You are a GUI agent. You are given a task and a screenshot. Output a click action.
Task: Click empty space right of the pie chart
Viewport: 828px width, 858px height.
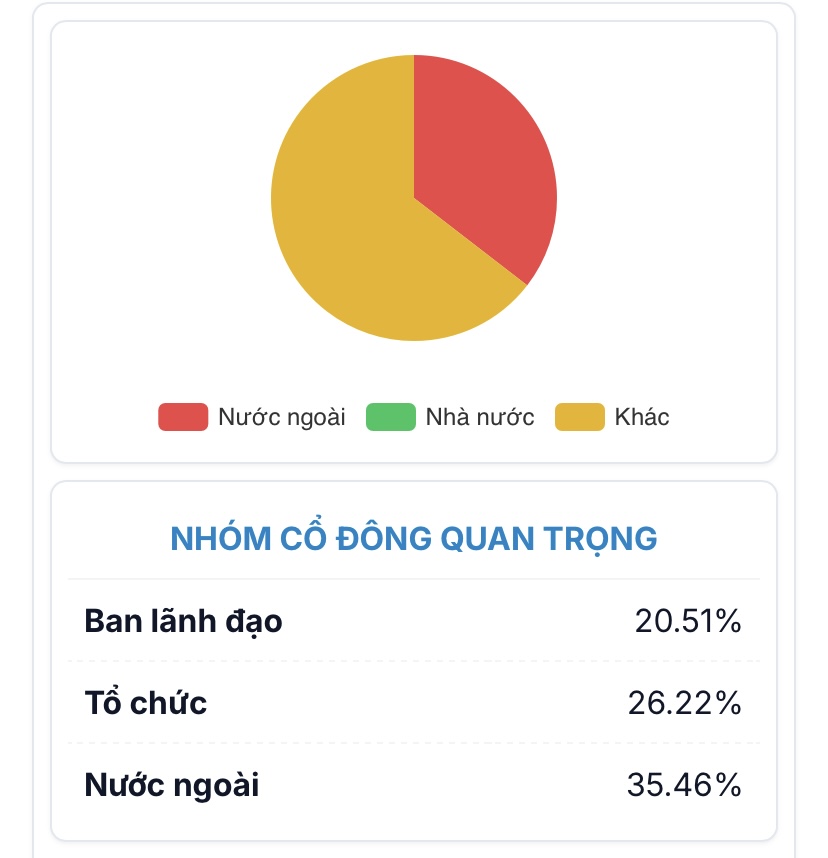(x=670, y=200)
